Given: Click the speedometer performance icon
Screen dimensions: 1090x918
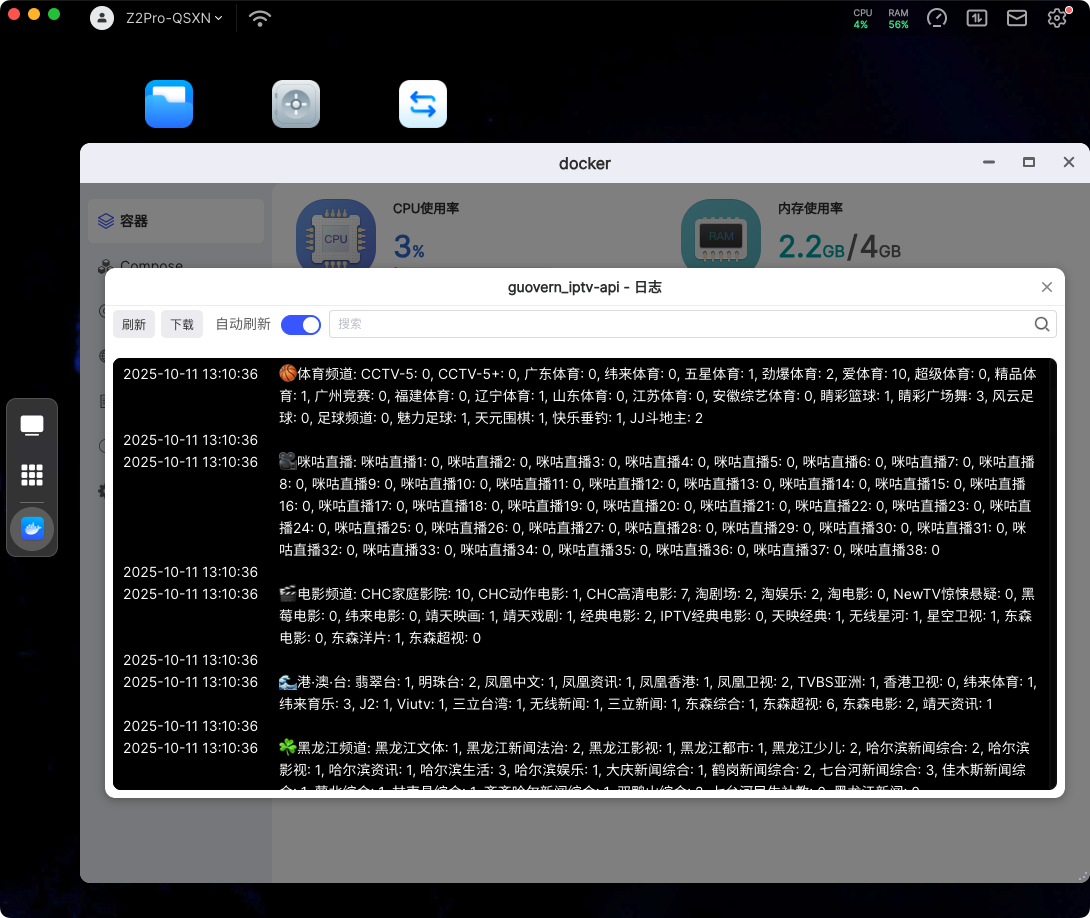Looking at the screenshot, I should coord(937,18).
